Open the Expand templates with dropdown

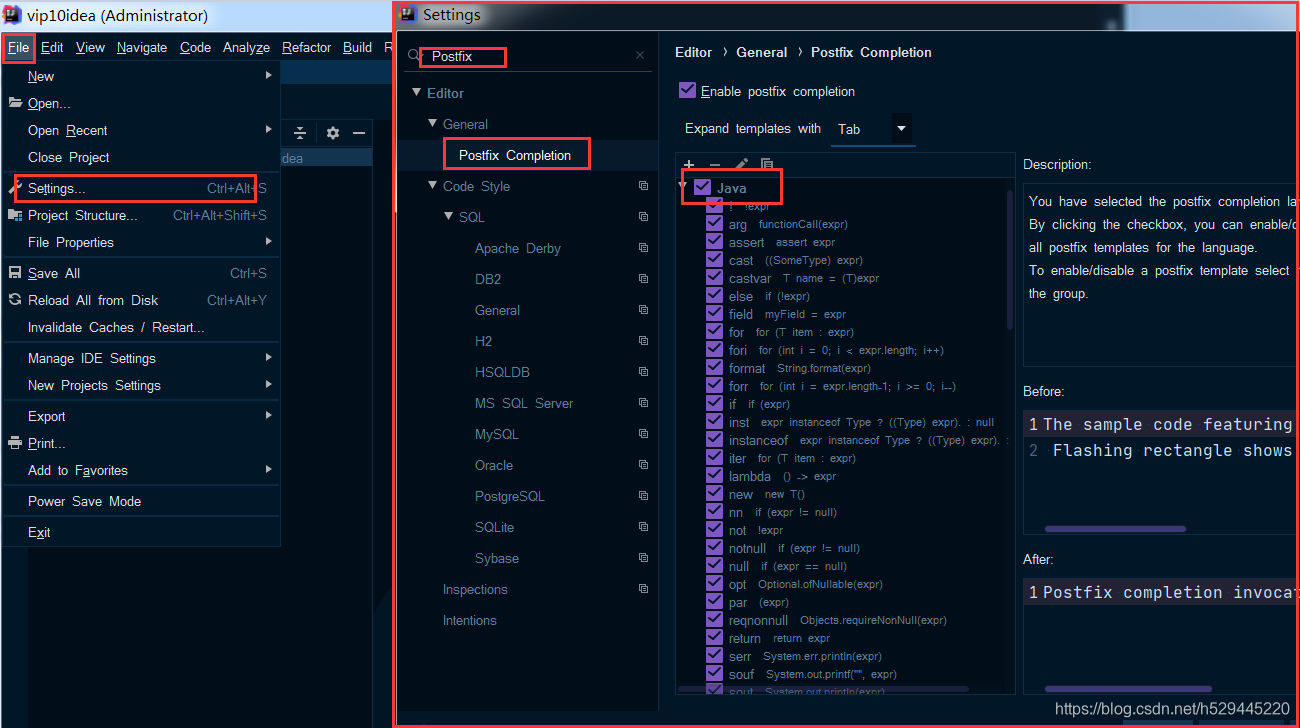point(873,129)
